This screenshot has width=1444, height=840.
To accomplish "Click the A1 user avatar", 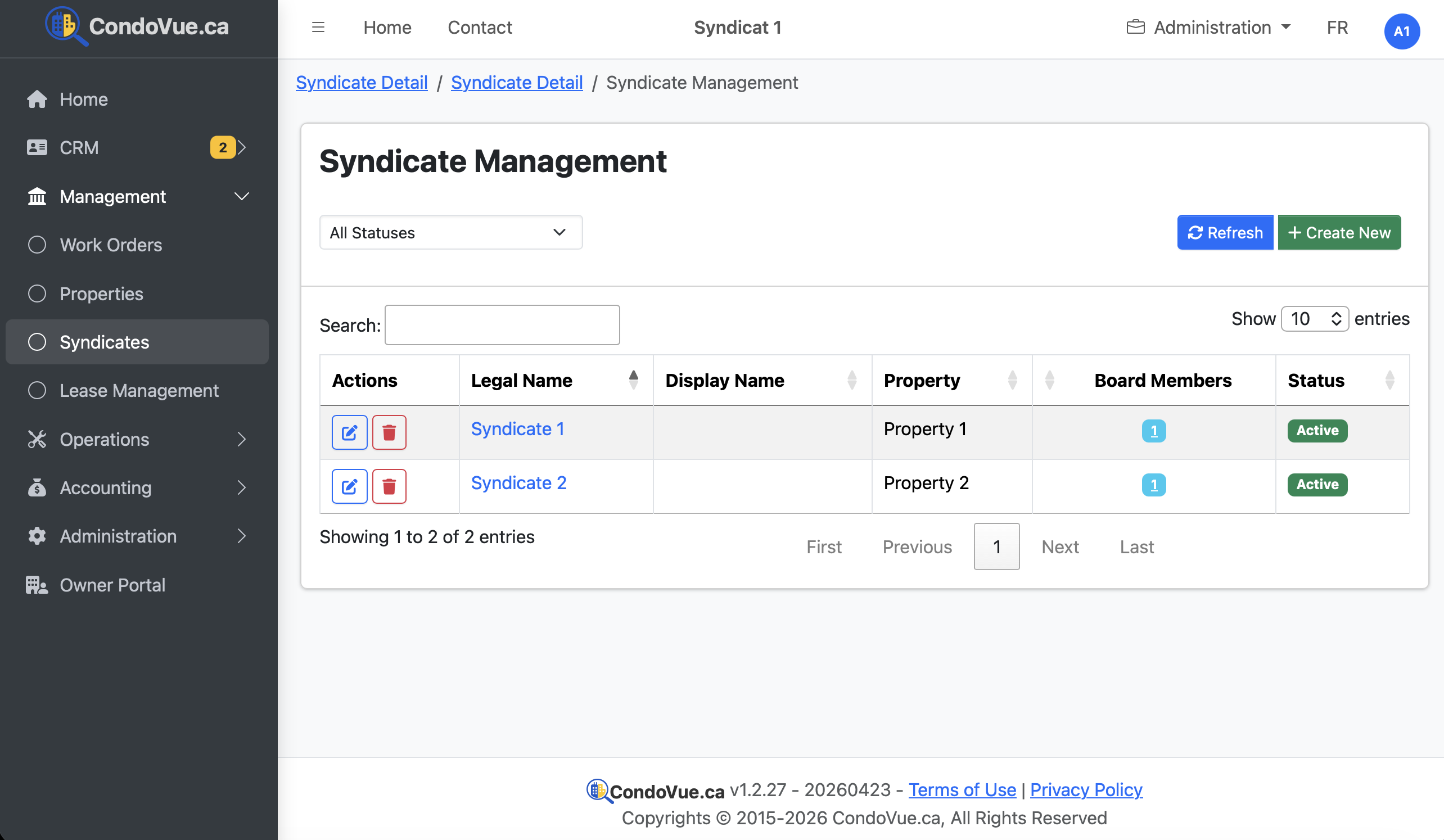I will (1402, 31).
